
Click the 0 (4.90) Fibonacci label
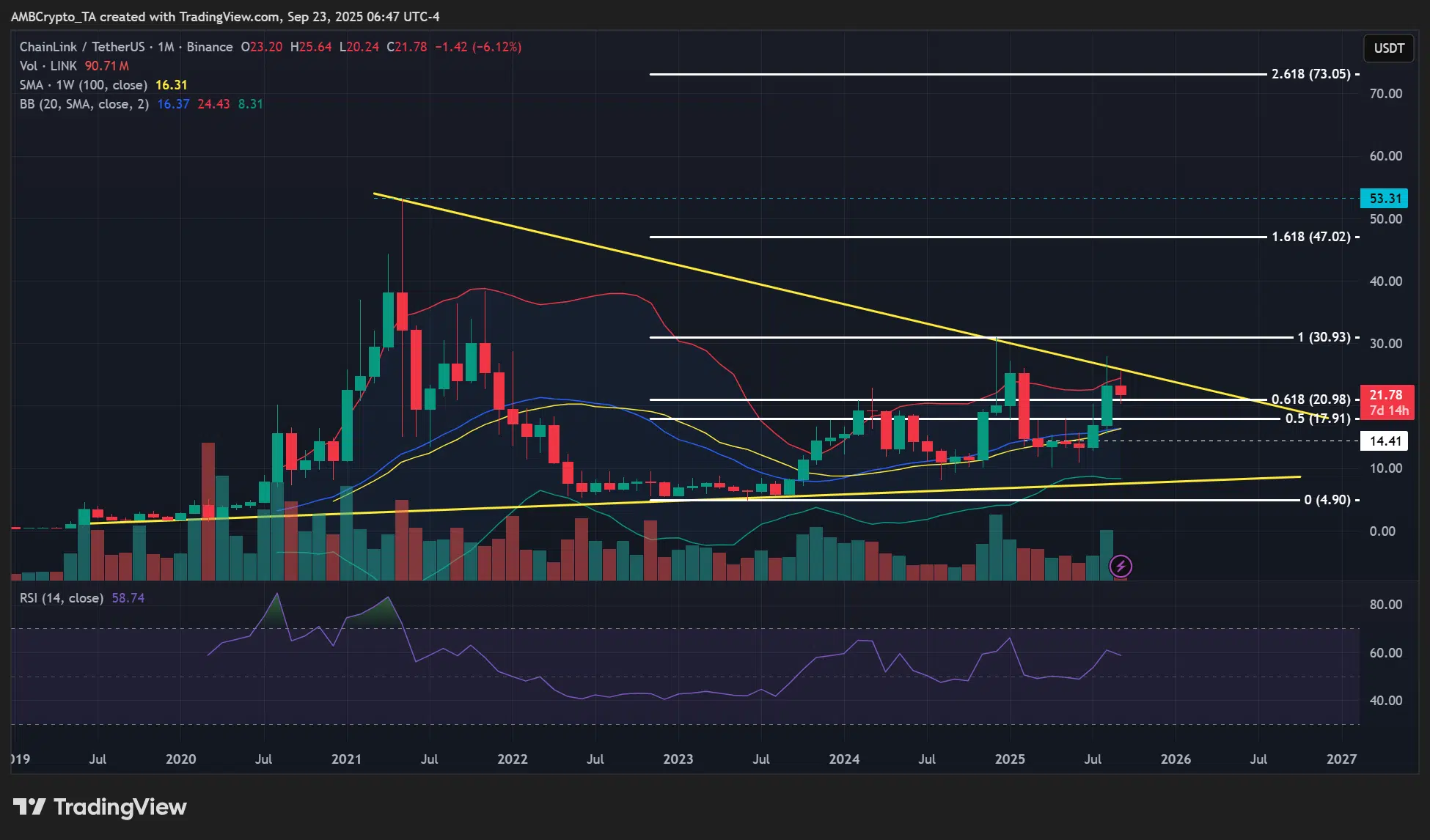1327,500
